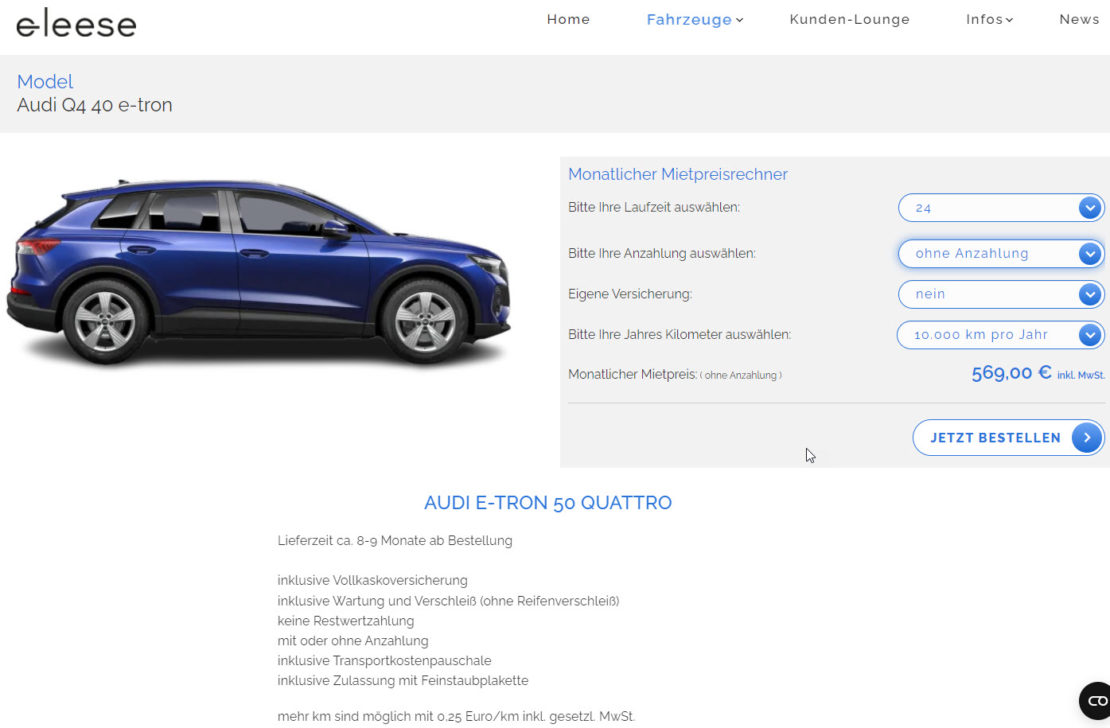Click 'inklusive Vollkaskoversicherung' line
Screen dimensions: 1110x728
(x=372, y=580)
